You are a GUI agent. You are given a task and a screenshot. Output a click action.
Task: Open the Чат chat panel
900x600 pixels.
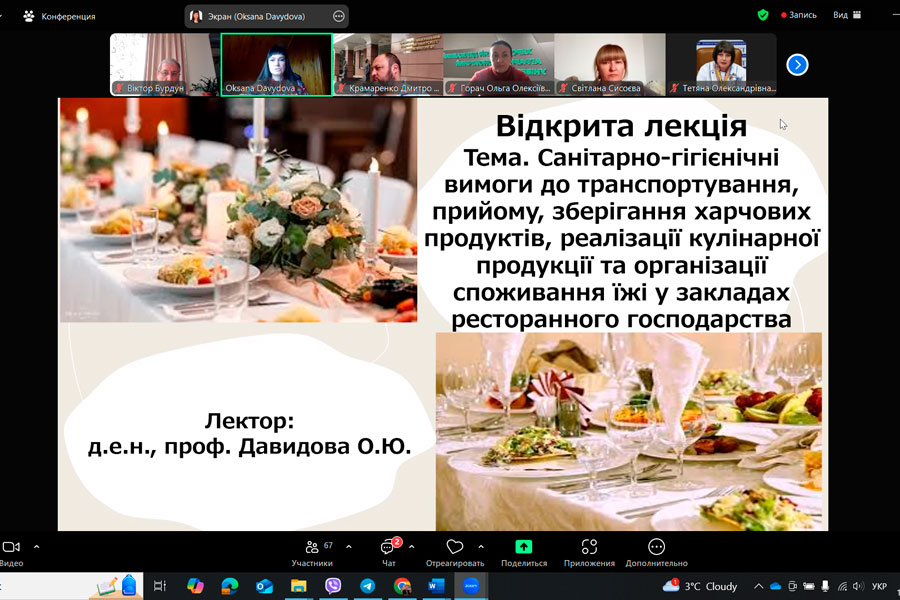pyautogui.click(x=389, y=553)
